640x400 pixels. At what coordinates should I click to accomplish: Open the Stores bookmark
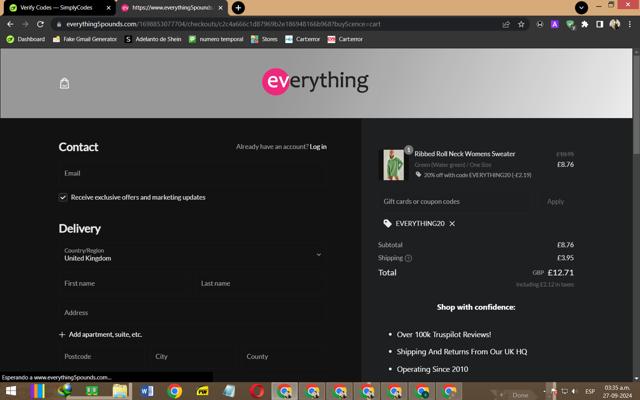pos(264,39)
